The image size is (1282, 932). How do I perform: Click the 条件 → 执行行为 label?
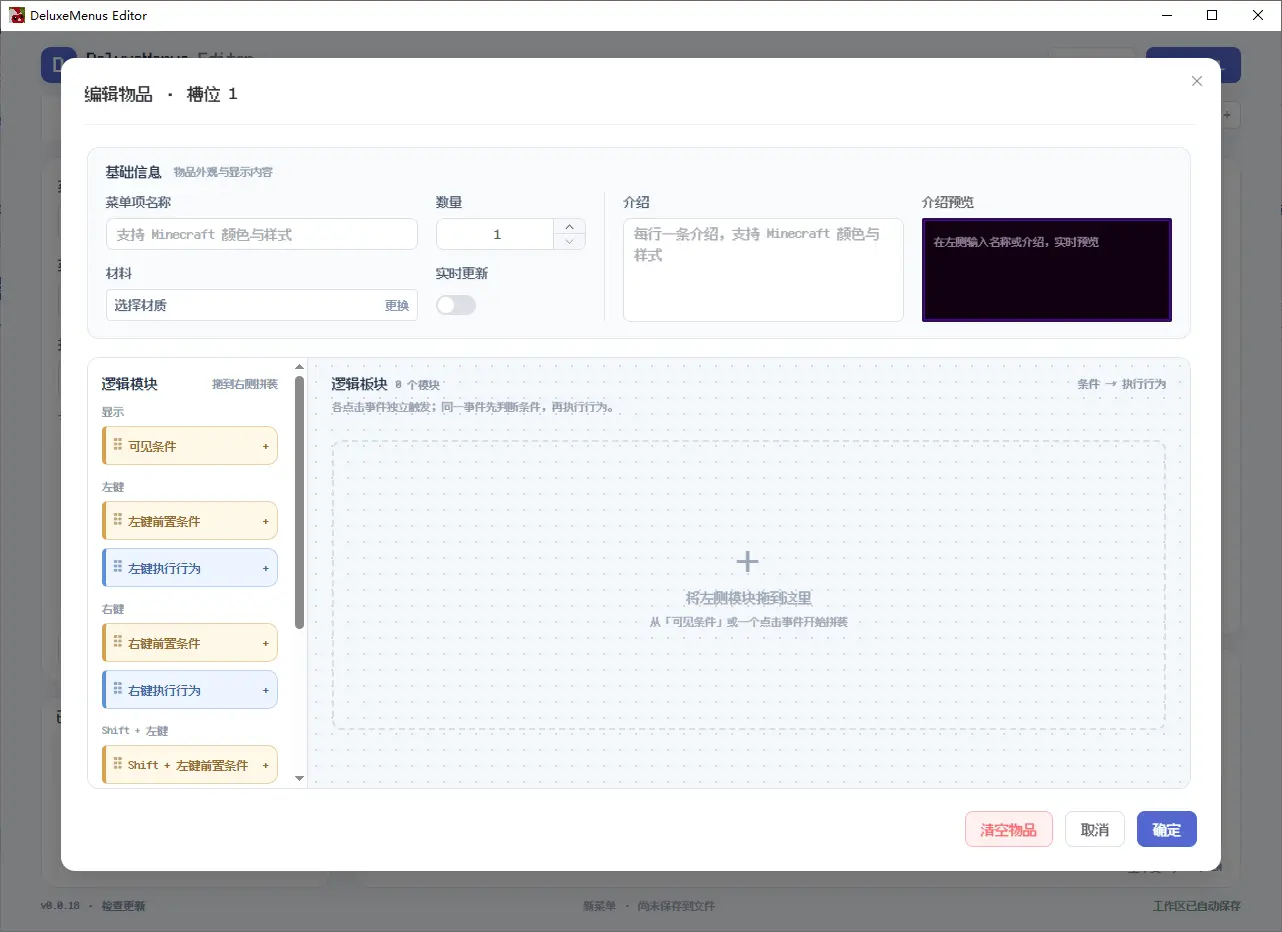click(x=1121, y=384)
